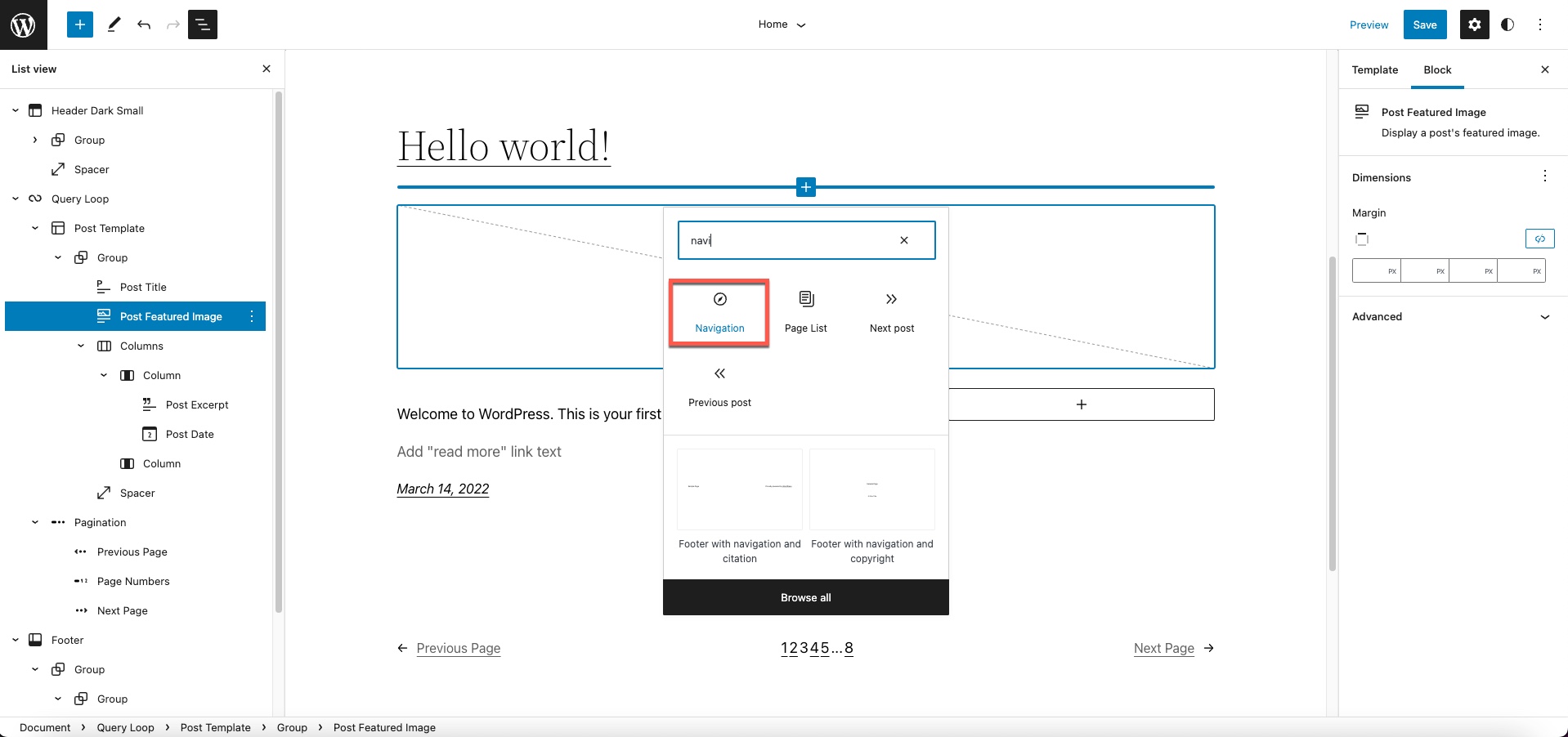Open the Styles half-circle icon
This screenshot has height=737, width=1568.
tap(1508, 25)
